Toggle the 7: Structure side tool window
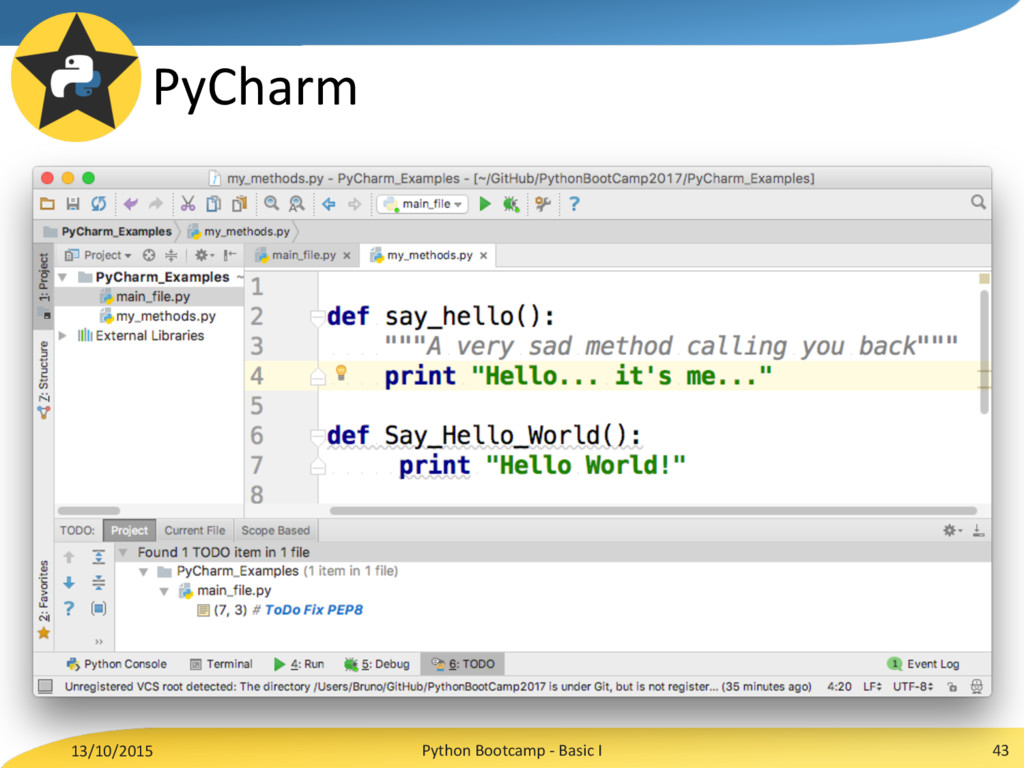 pyautogui.click(x=44, y=379)
